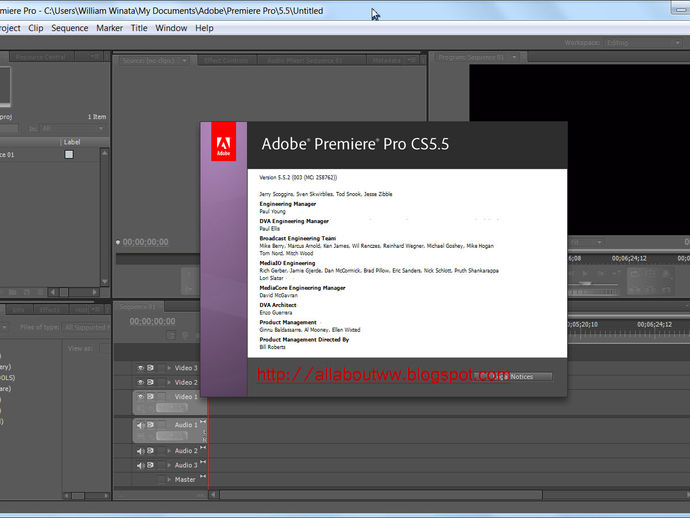Viewport: 690px width, 518px height.
Task: Expand the Video 3 track
Action: coord(169,368)
